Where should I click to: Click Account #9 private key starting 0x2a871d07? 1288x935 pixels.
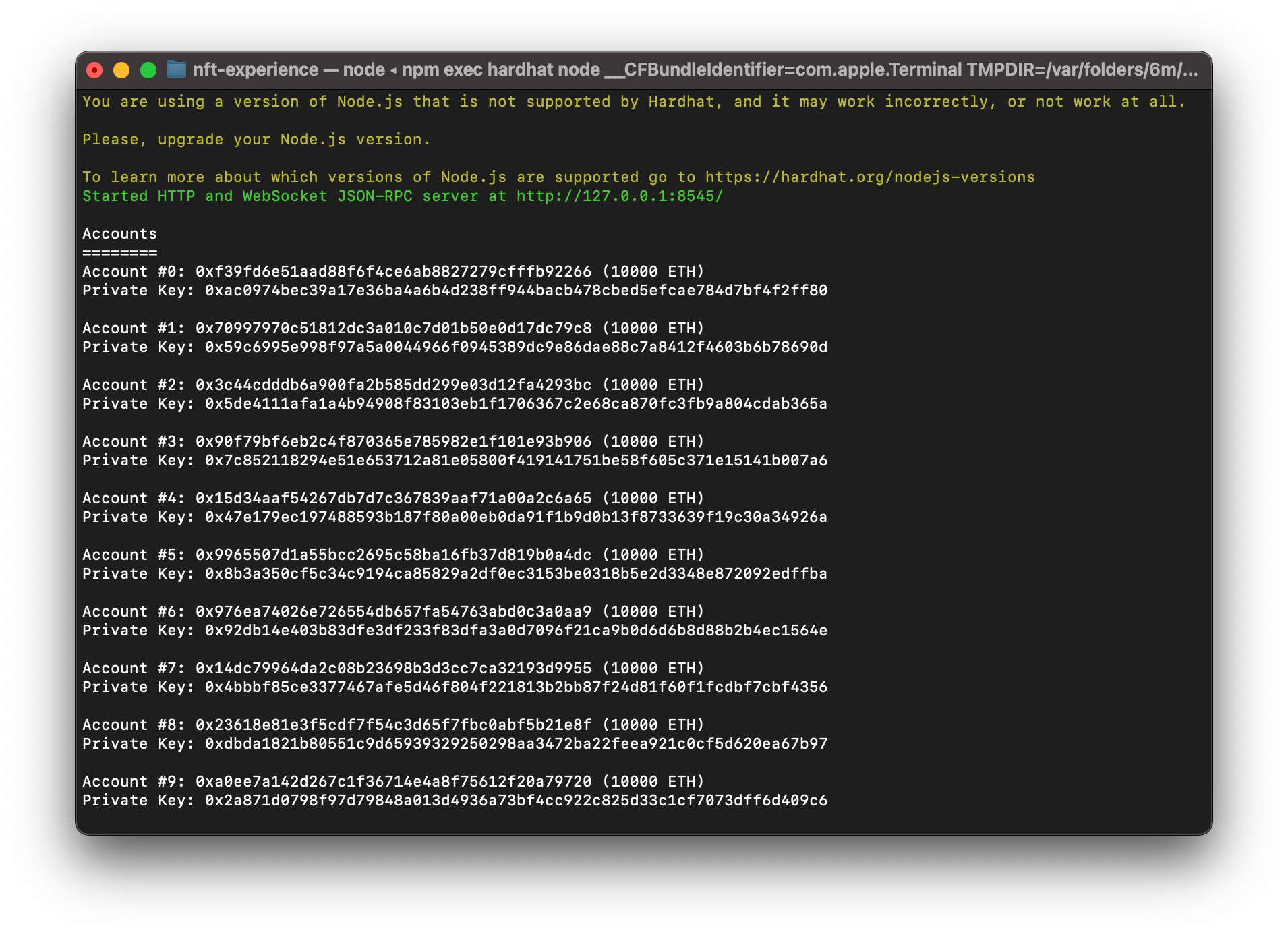tap(516, 801)
